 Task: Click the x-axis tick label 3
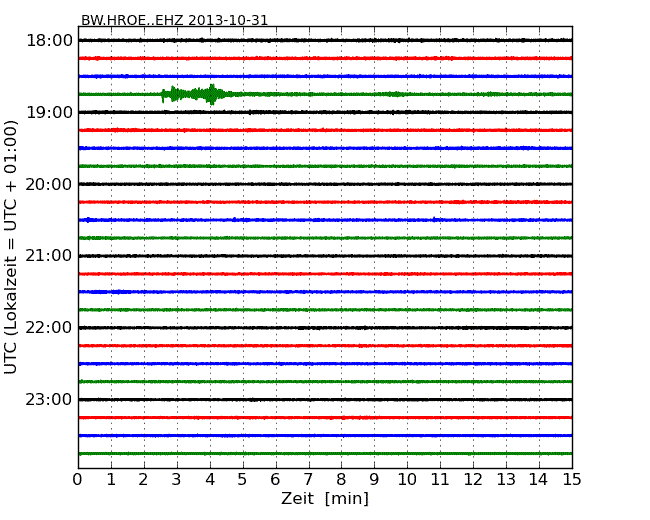tap(177, 480)
